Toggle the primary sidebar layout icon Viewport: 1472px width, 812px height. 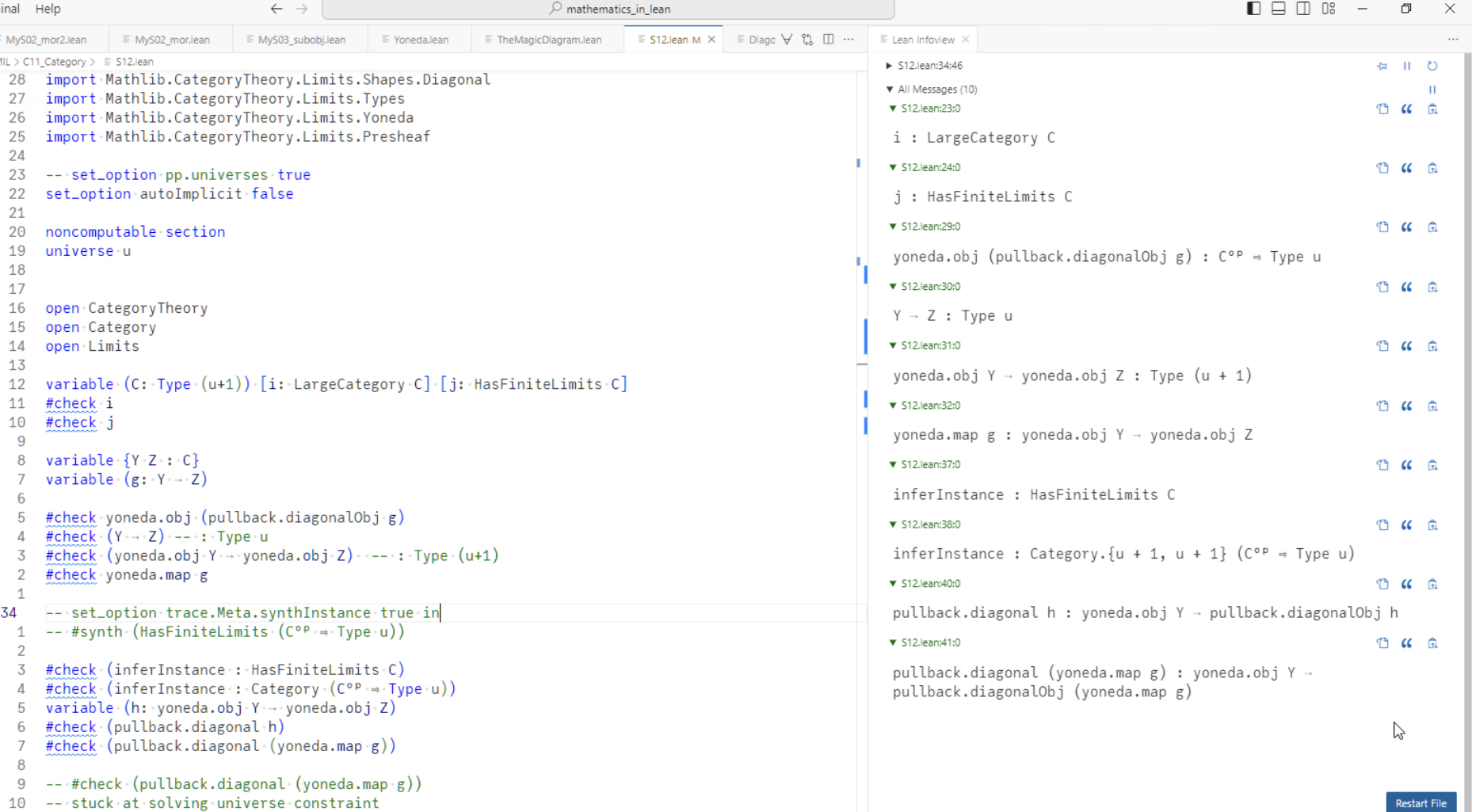(x=1253, y=9)
